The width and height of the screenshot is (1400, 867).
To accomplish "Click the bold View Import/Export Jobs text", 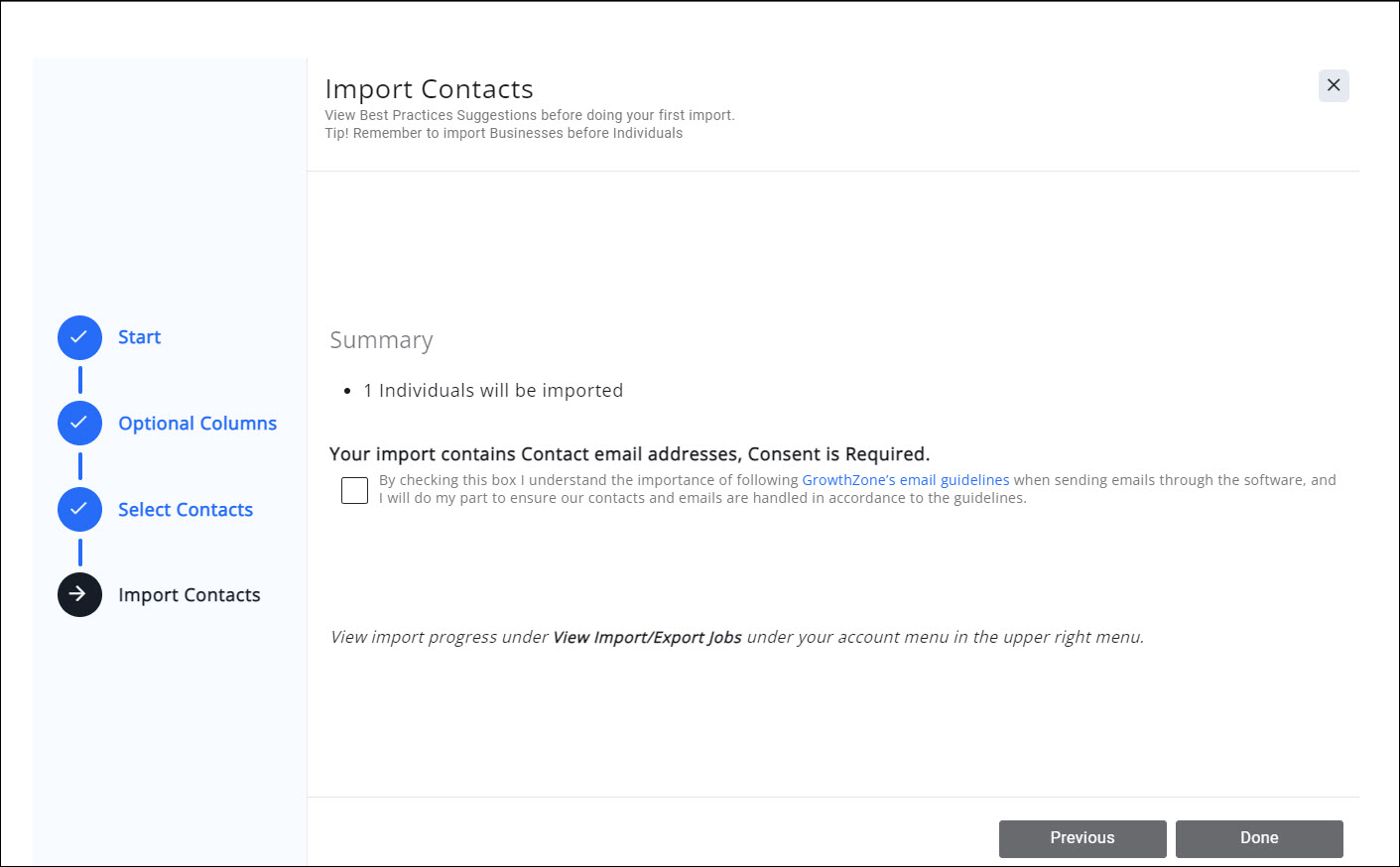I will (647, 637).
